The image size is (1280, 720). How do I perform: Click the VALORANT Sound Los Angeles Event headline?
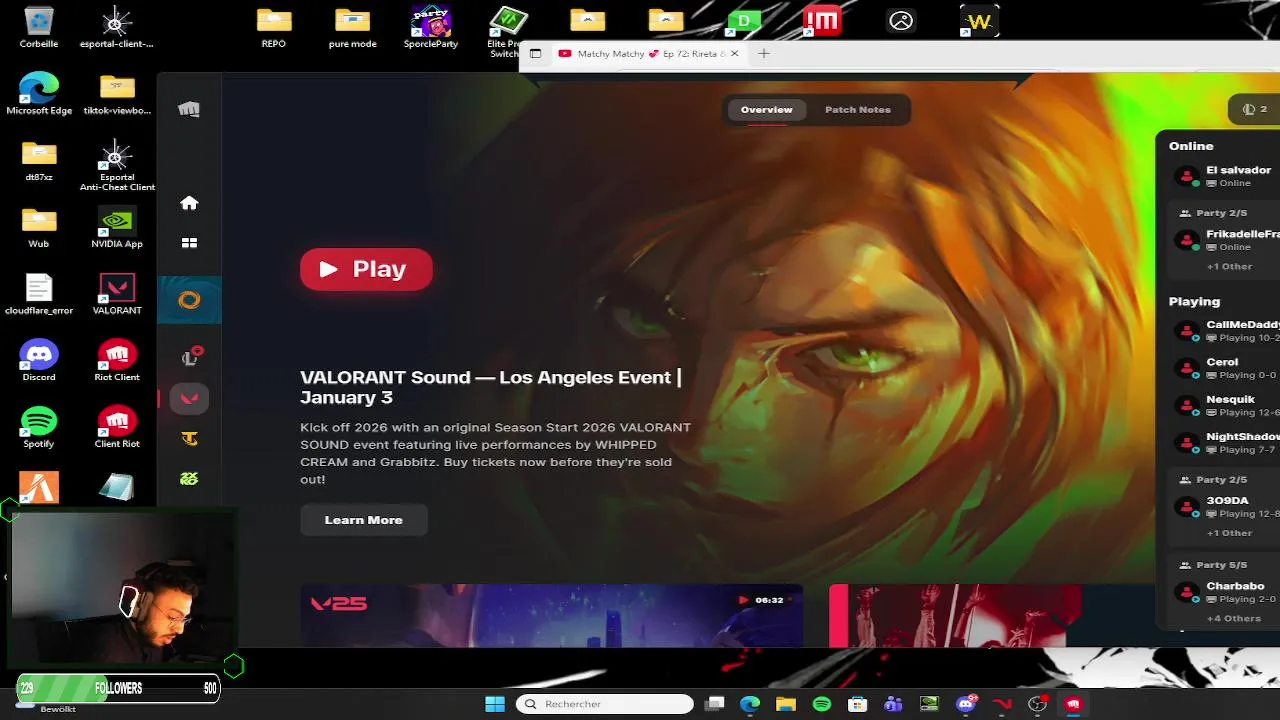(x=491, y=387)
